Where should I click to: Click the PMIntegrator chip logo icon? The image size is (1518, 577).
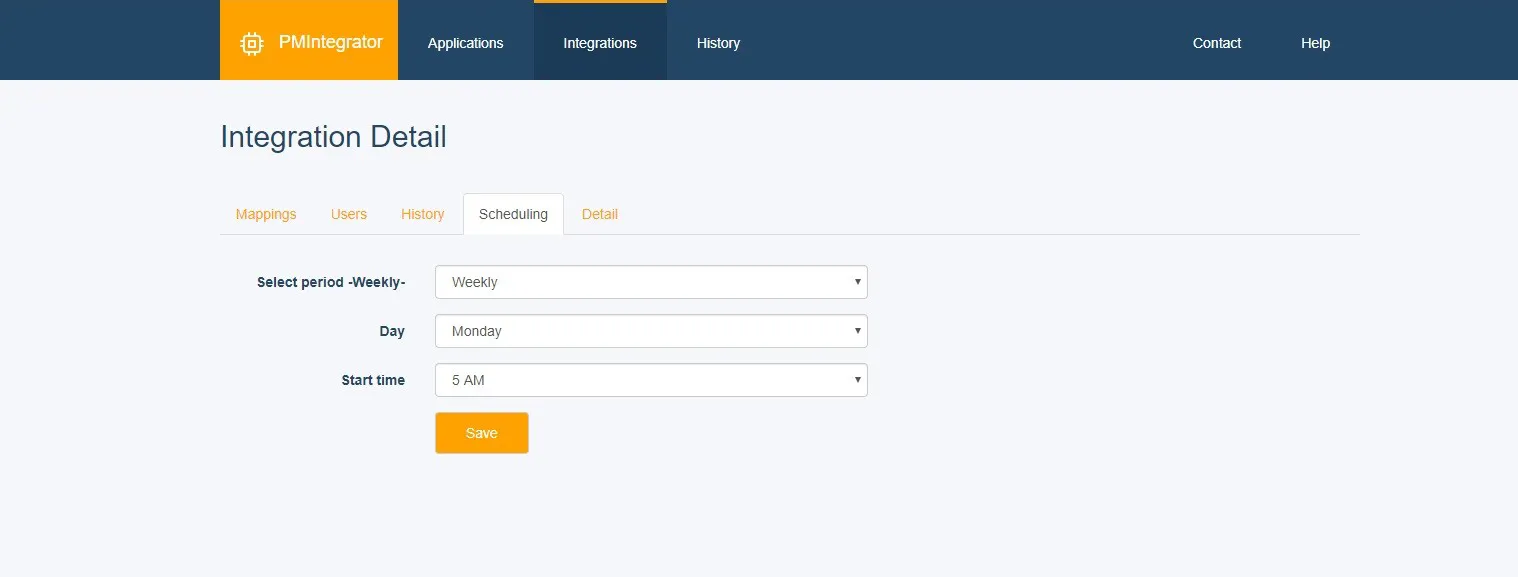click(x=252, y=42)
